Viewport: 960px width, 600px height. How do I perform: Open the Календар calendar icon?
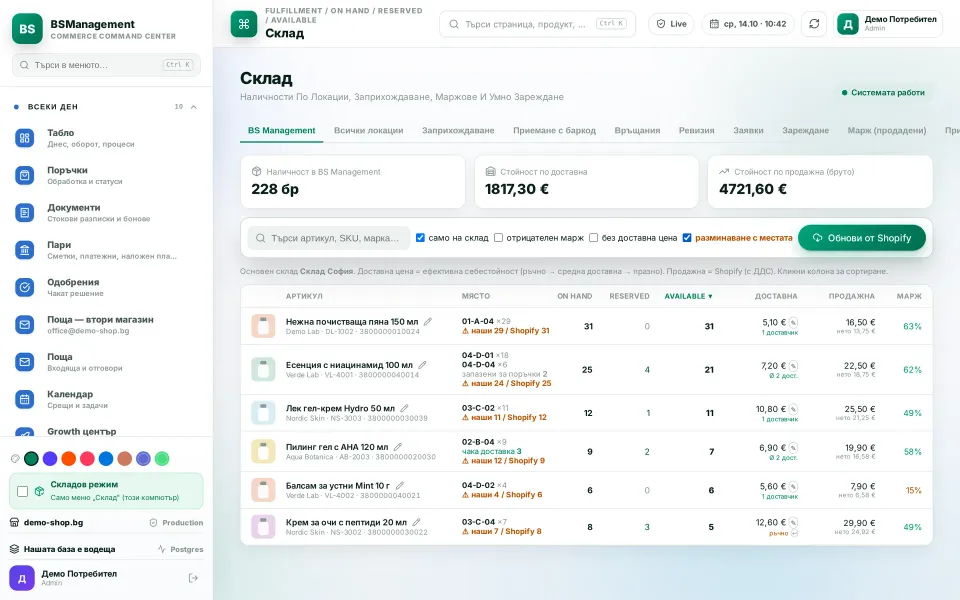[24, 399]
